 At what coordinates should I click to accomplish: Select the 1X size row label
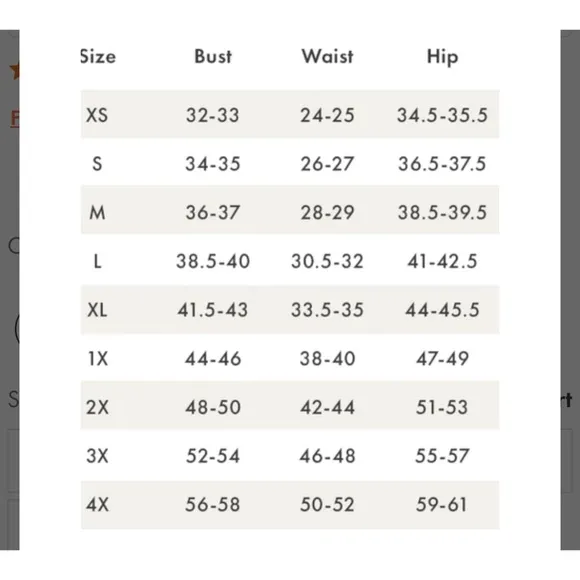pyautogui.click(x=98, y=359)
